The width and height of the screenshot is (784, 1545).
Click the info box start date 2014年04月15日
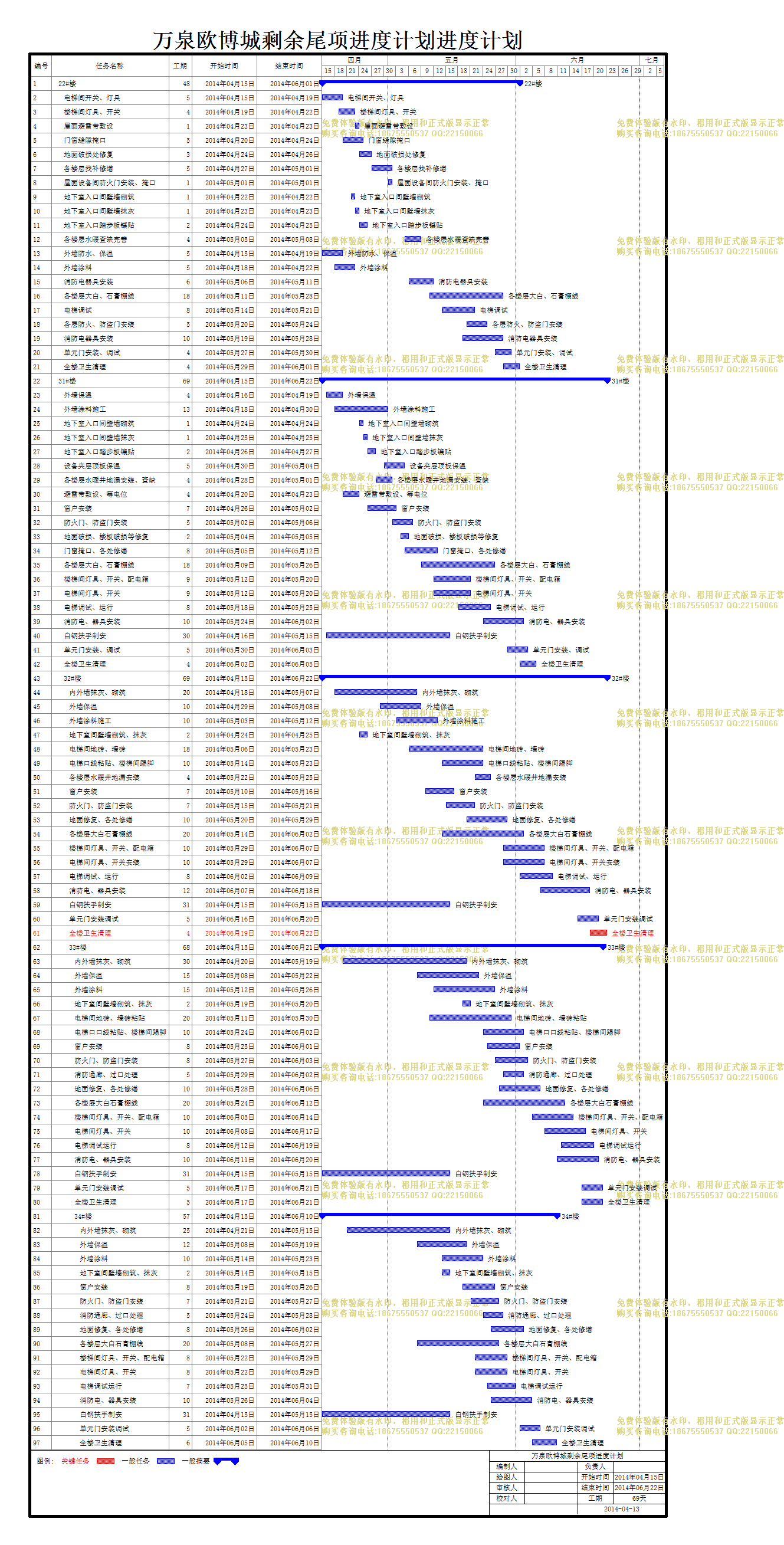tap(639, 1477)
